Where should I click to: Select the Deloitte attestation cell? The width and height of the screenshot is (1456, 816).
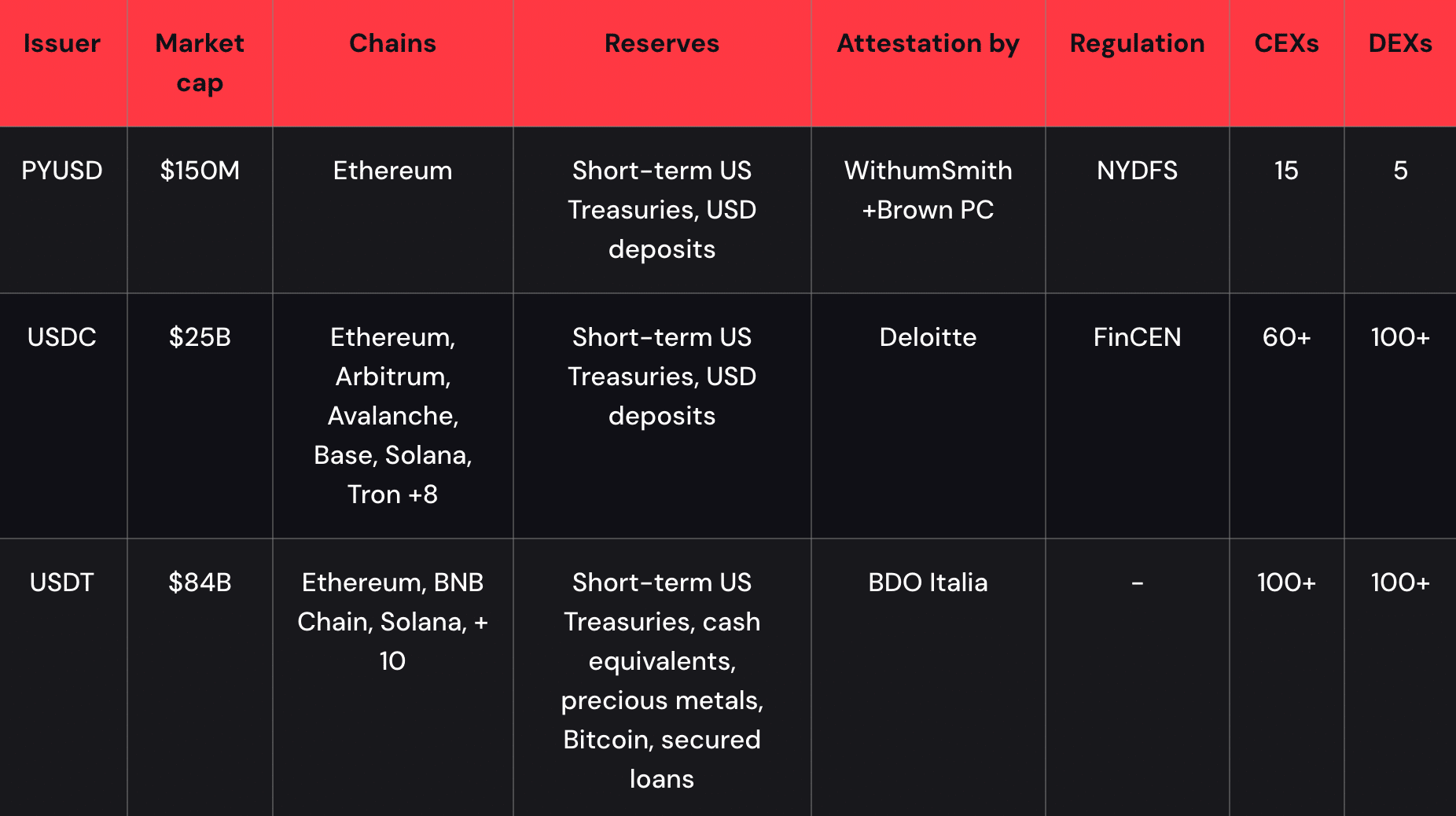(x=928, y=337)
